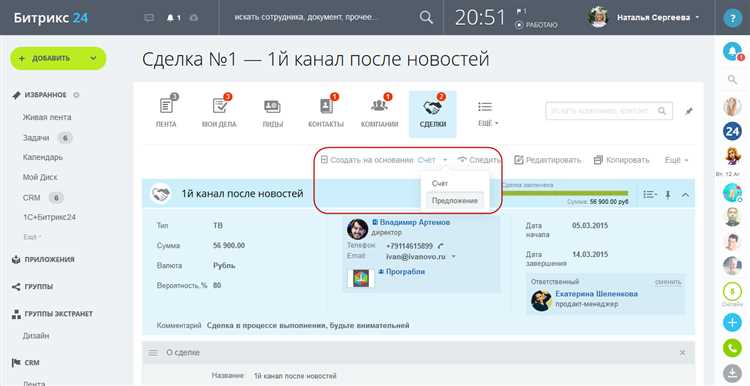Viewport: 750px width, 386px height.
Task: Open Дизайн extranet group
Action: 36,336
